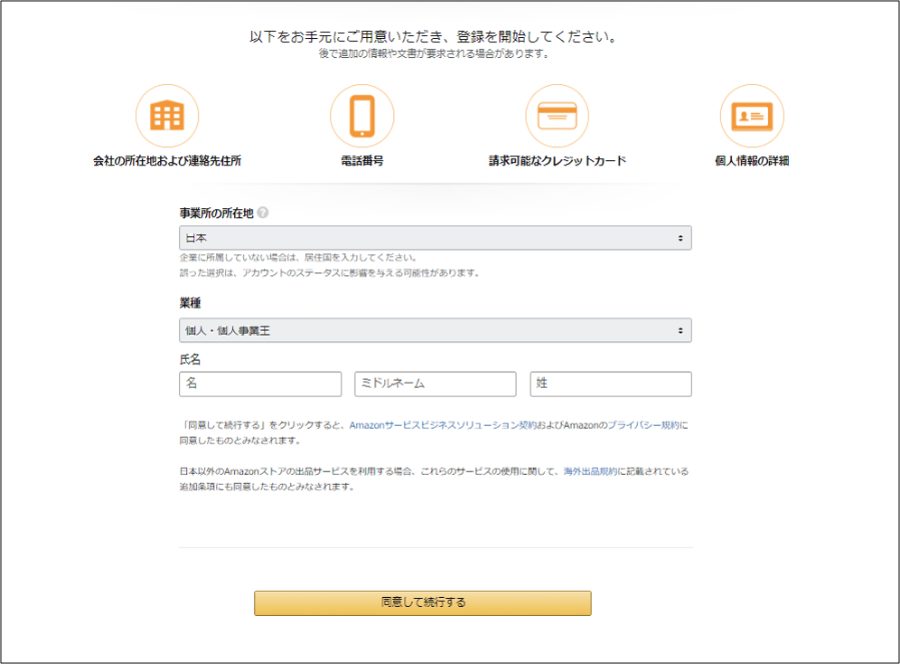Click the 電話番号 label
This screenshot has width=900, height=665.
pos(362,161)
